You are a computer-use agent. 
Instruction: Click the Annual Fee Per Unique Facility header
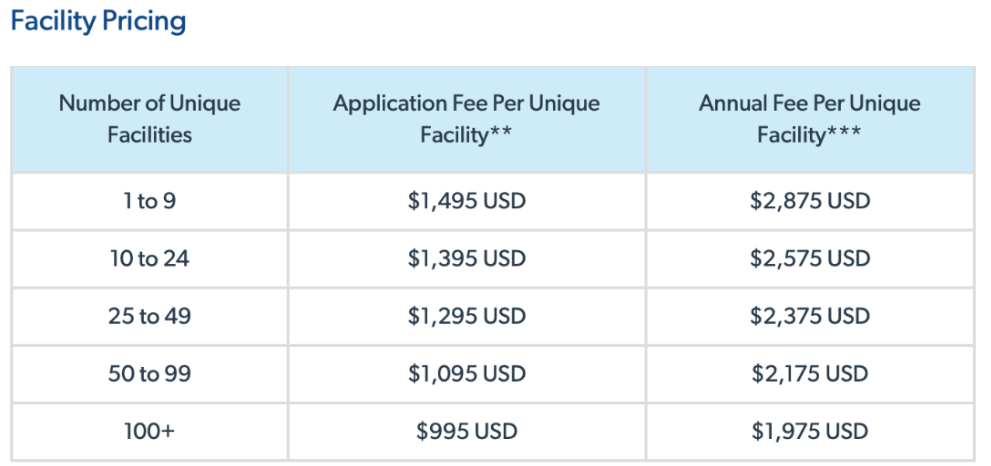coord(810,119)
